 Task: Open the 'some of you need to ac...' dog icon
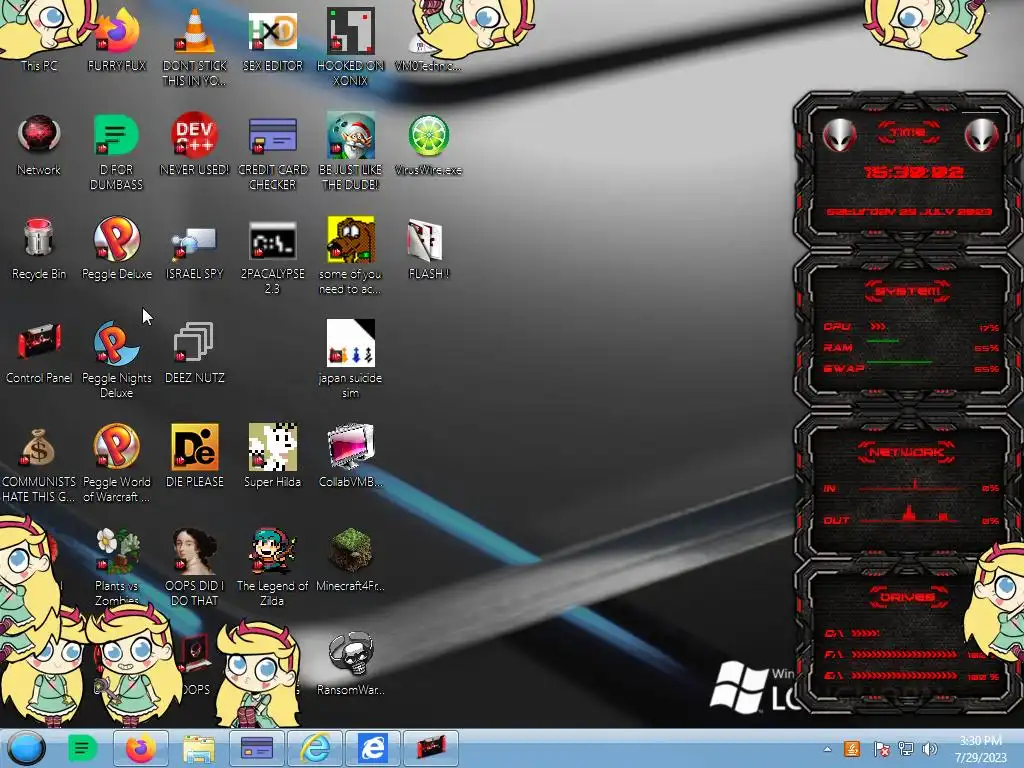pos(351,256)
